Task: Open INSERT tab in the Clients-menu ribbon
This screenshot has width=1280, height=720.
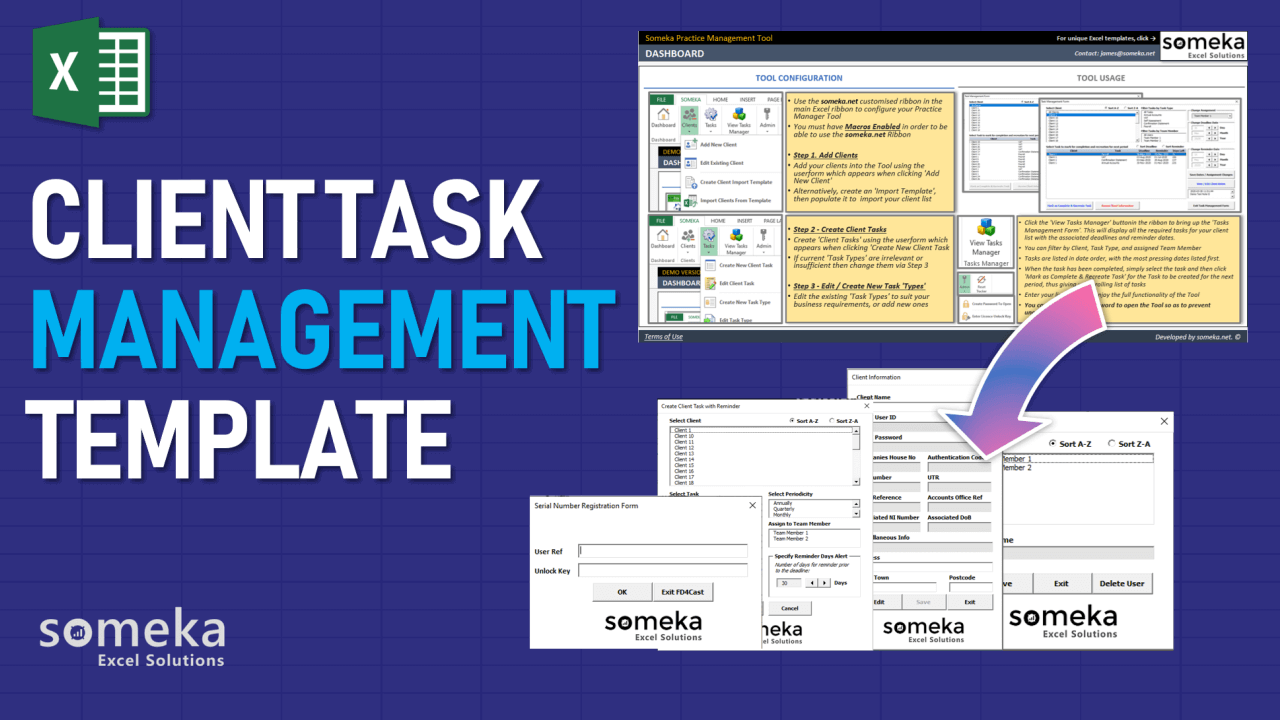Action: pos(747,99)
